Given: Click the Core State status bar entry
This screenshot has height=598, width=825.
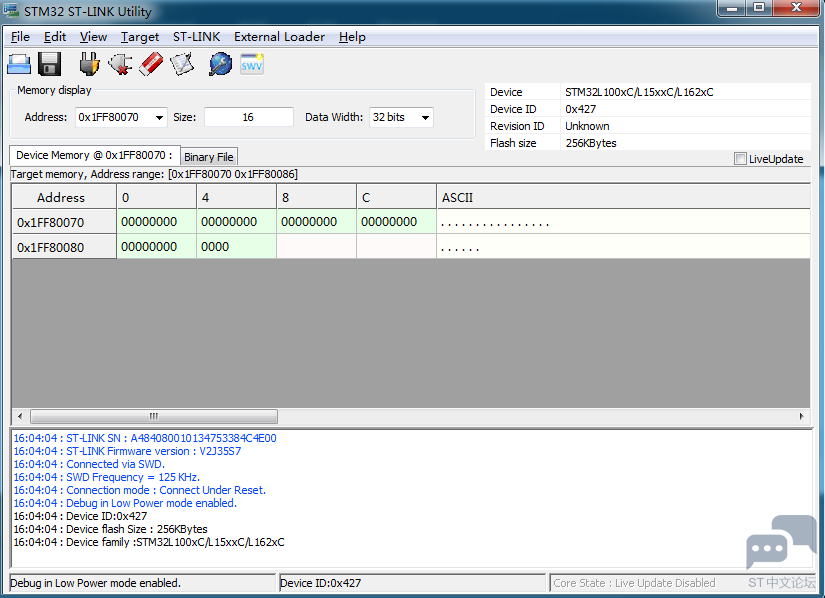Looking at the screenshot, I should tap(634, 583).
